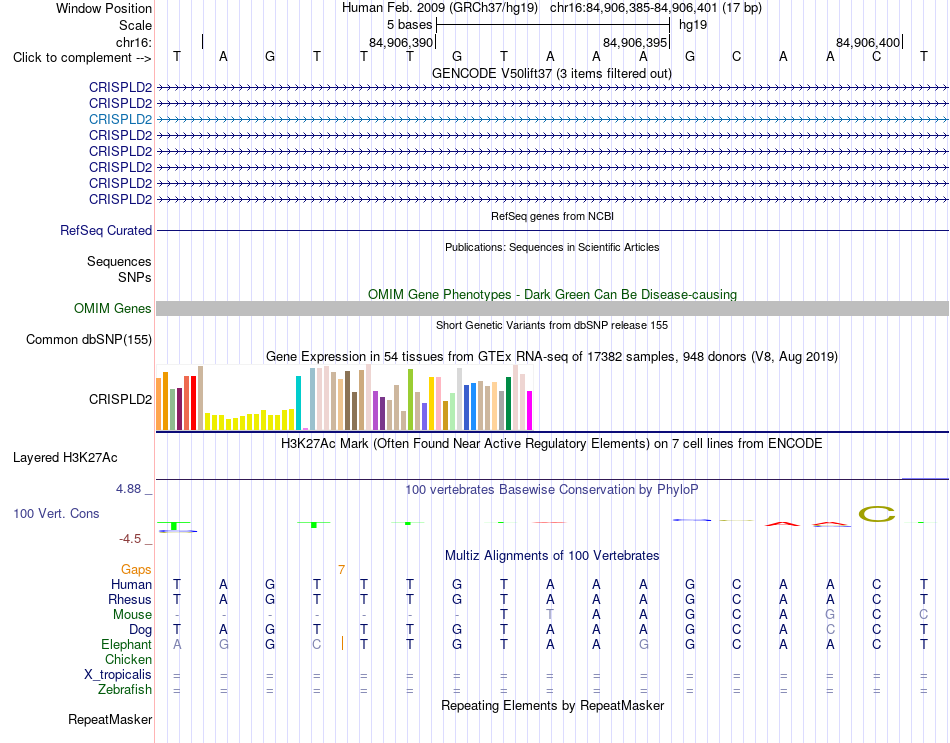Open 'Publications: Sequences in Scientific Articles' title

click(552, 247)
